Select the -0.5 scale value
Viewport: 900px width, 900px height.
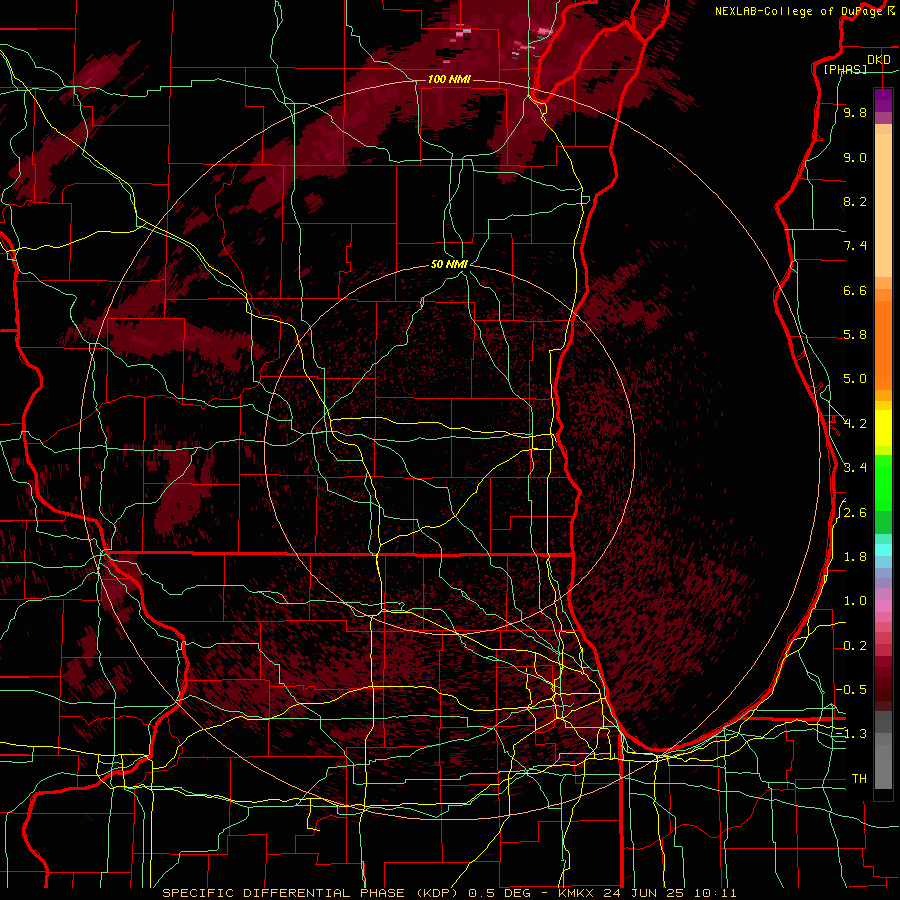click(x=851, y=690)
